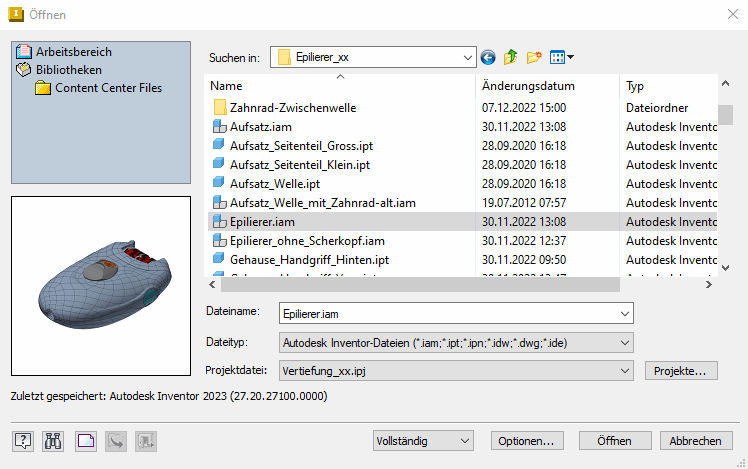Open the Projektdatei dropdown list

coord(625,371)
